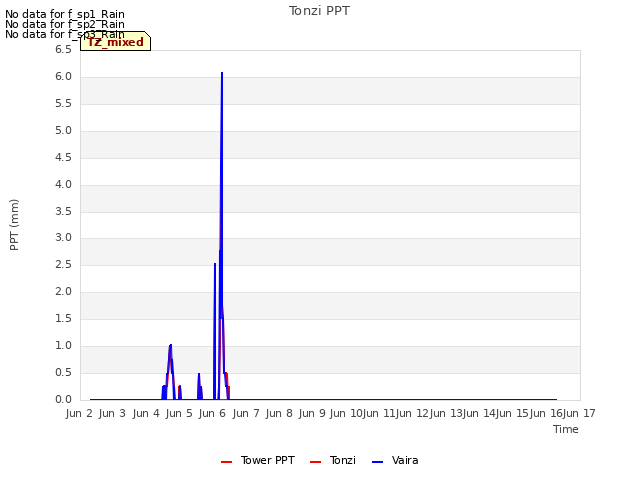
Task: Click the 6.5 y-axis value
Action: click(63, 49)
